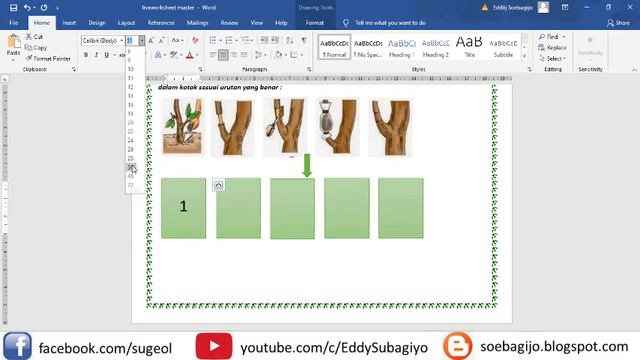Viewport: 640px width, 360px height.
Task: Apply the text highlight color pen
Action: 174,55
